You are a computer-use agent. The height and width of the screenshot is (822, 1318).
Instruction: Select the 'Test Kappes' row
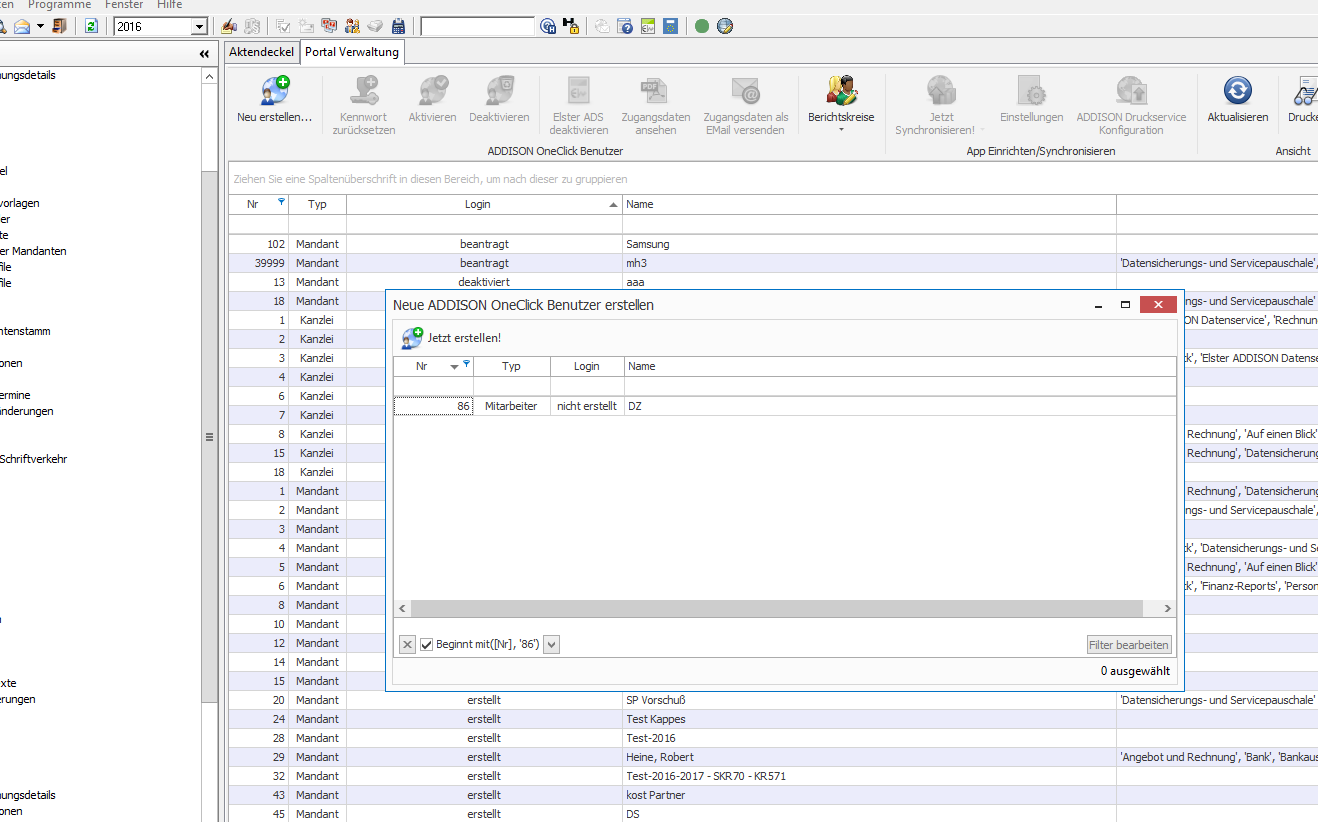click(x=772, y=719)
